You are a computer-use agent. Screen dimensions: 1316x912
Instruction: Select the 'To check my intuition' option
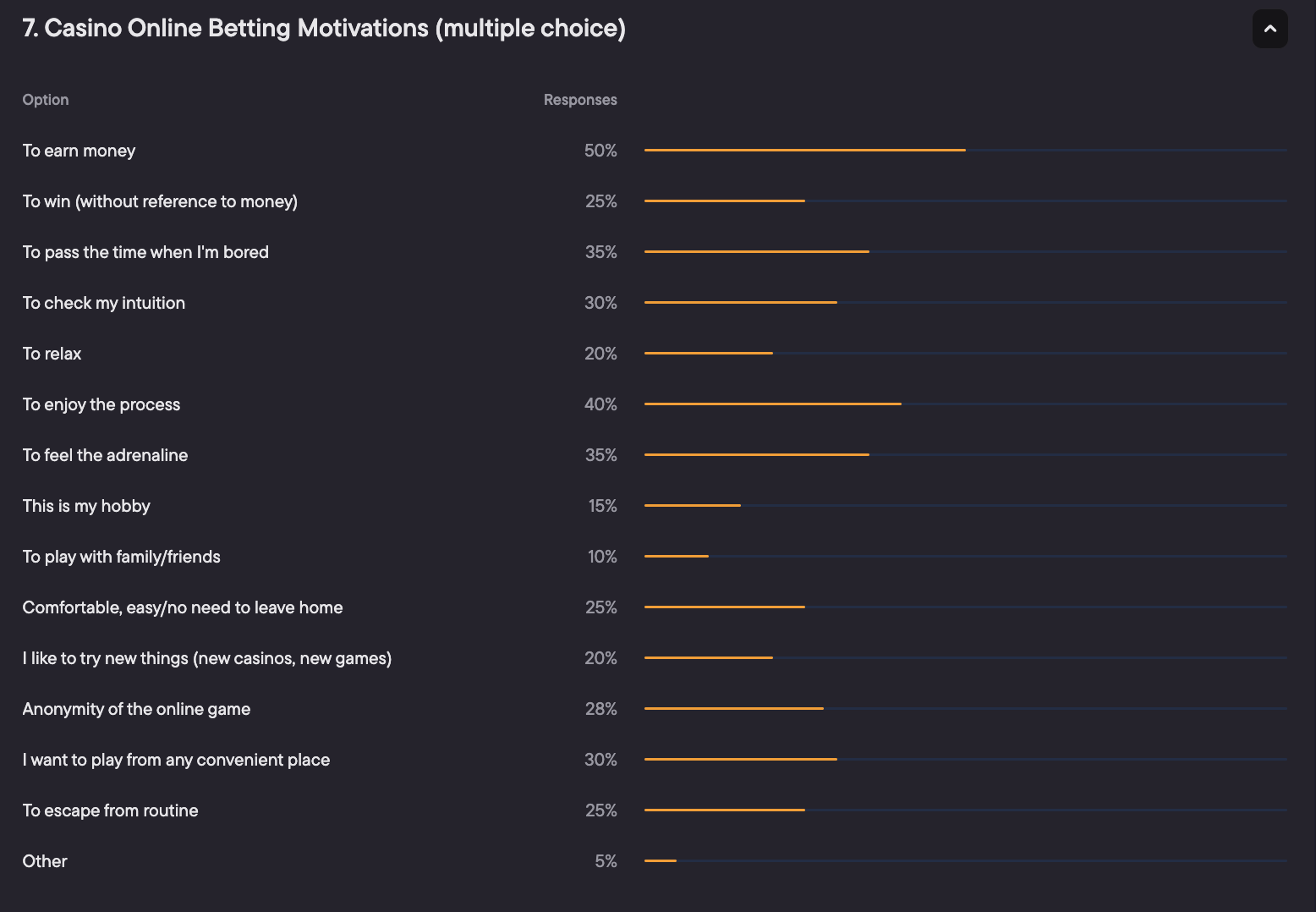point(103,303)
